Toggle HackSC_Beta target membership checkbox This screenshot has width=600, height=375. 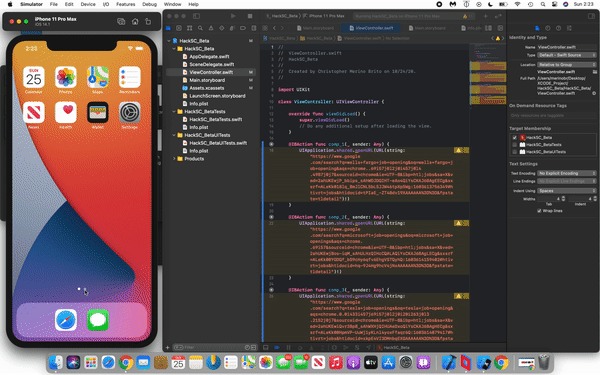tap(515, 137)
